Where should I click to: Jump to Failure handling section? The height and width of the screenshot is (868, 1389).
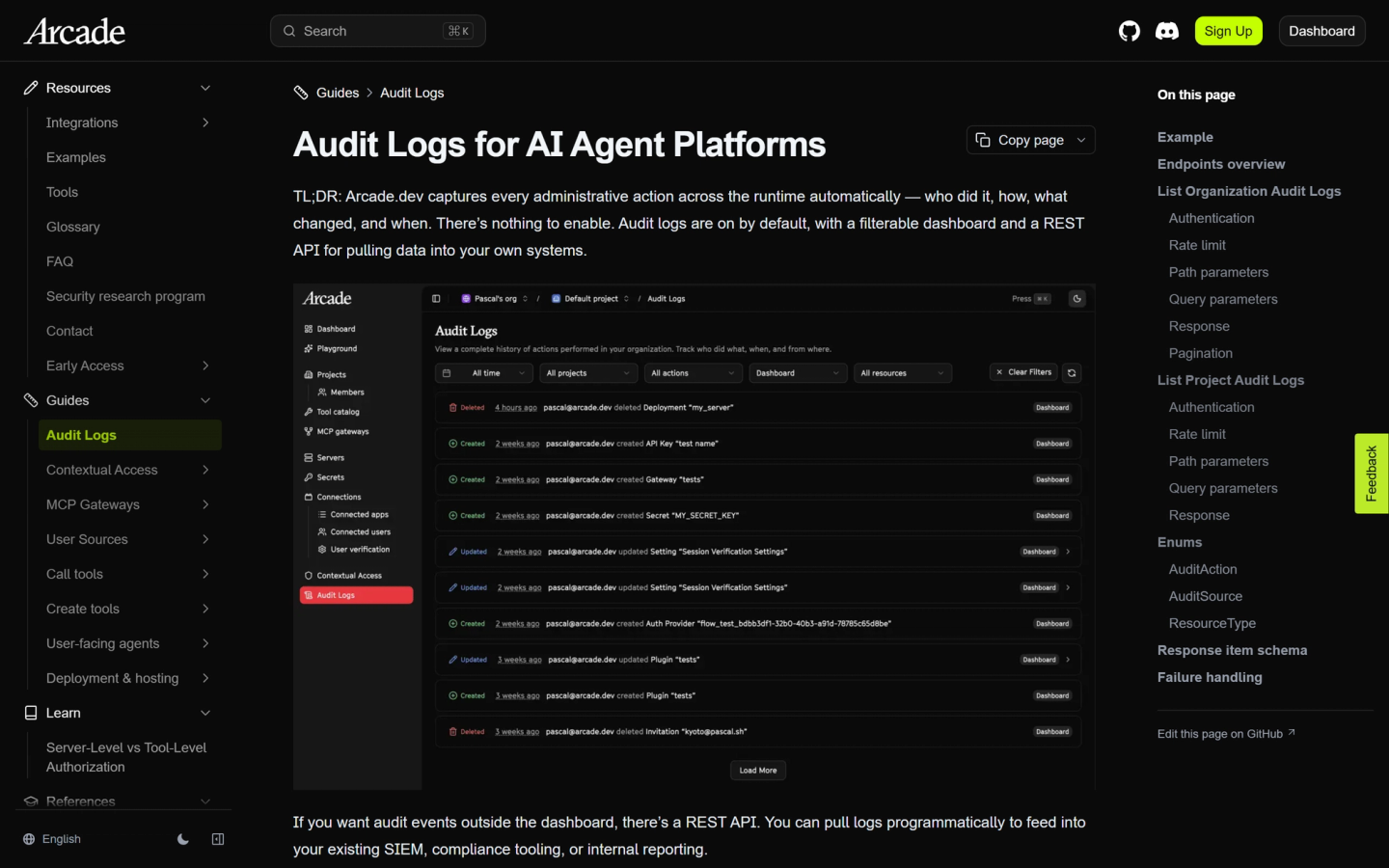click(x=1210, y=677)
